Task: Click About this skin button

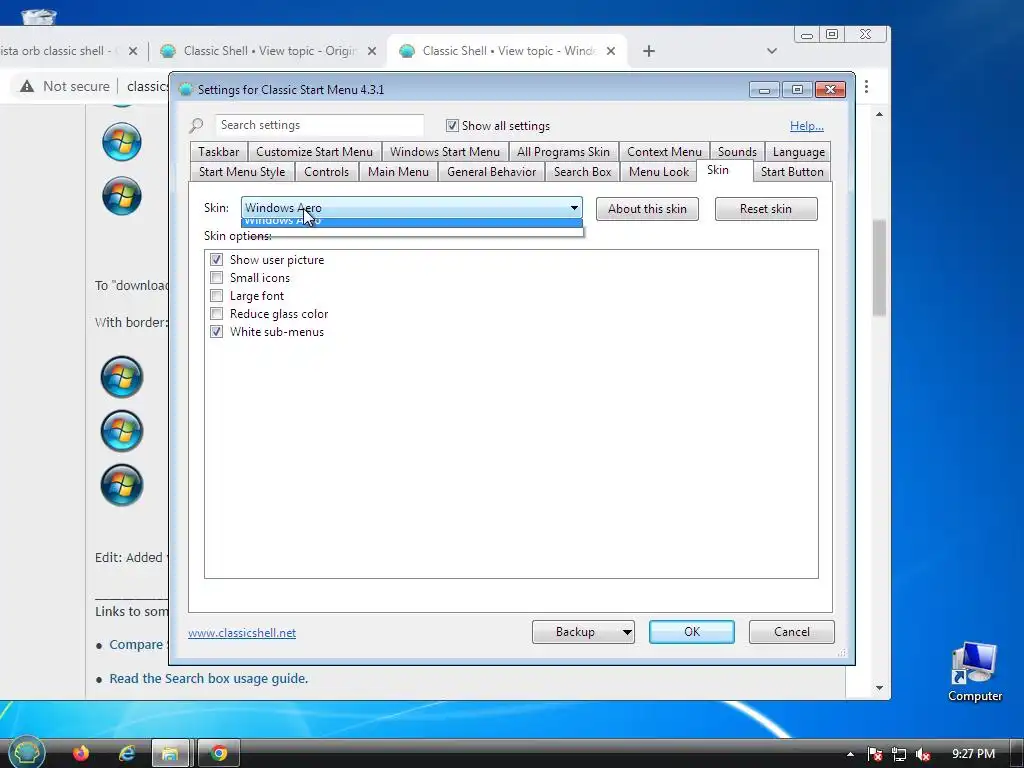Action: tap(647, 209)
